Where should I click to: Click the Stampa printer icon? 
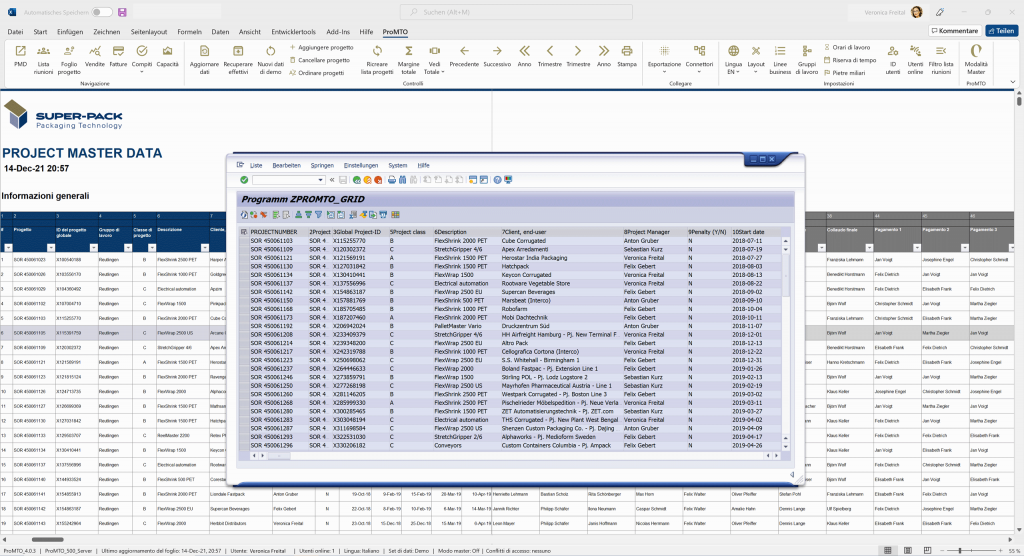tap(627, 51)
